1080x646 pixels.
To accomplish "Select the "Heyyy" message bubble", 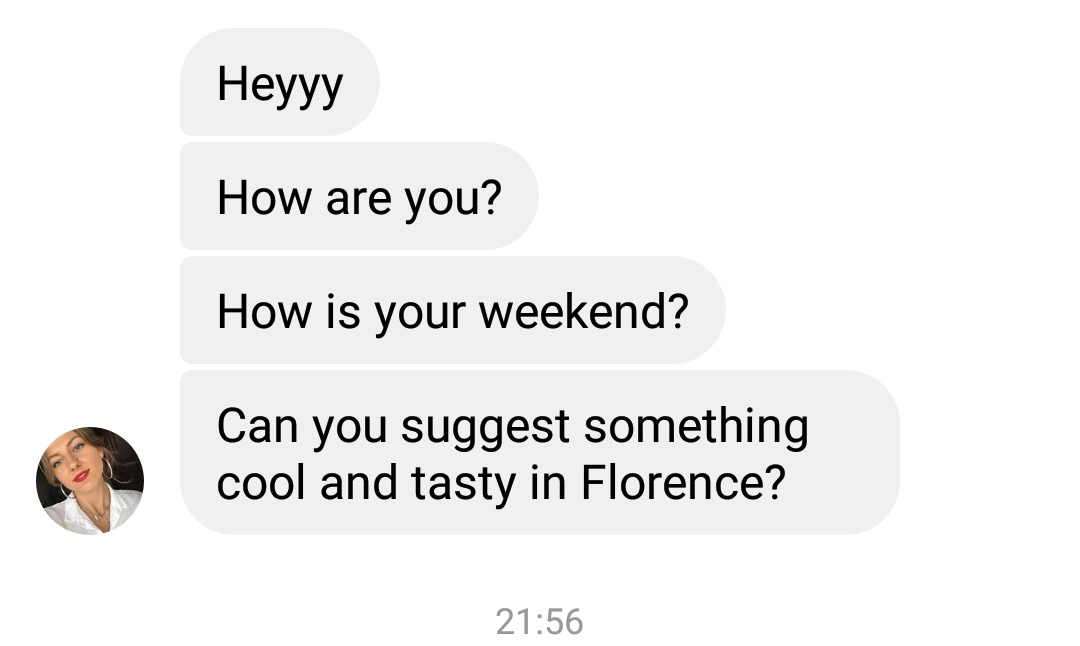I will 279,83.
